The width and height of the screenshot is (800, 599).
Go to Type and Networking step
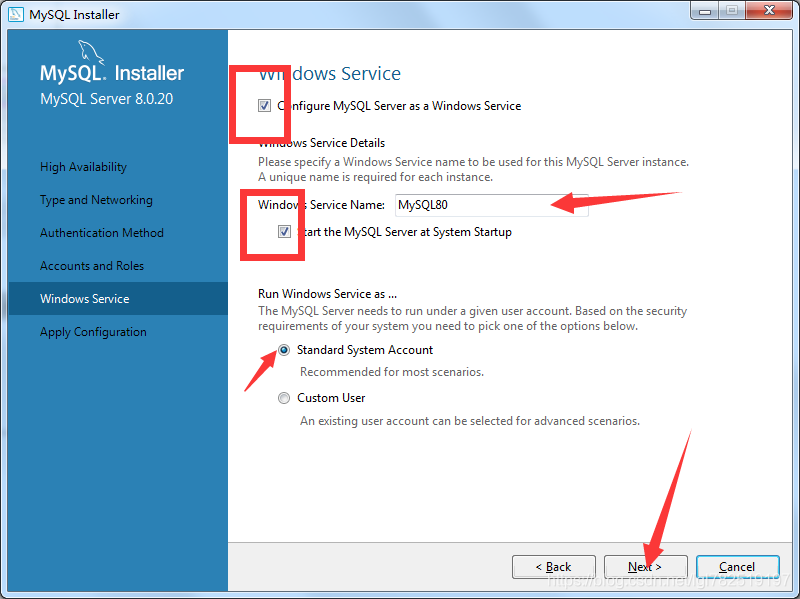[x=96, y=200]
